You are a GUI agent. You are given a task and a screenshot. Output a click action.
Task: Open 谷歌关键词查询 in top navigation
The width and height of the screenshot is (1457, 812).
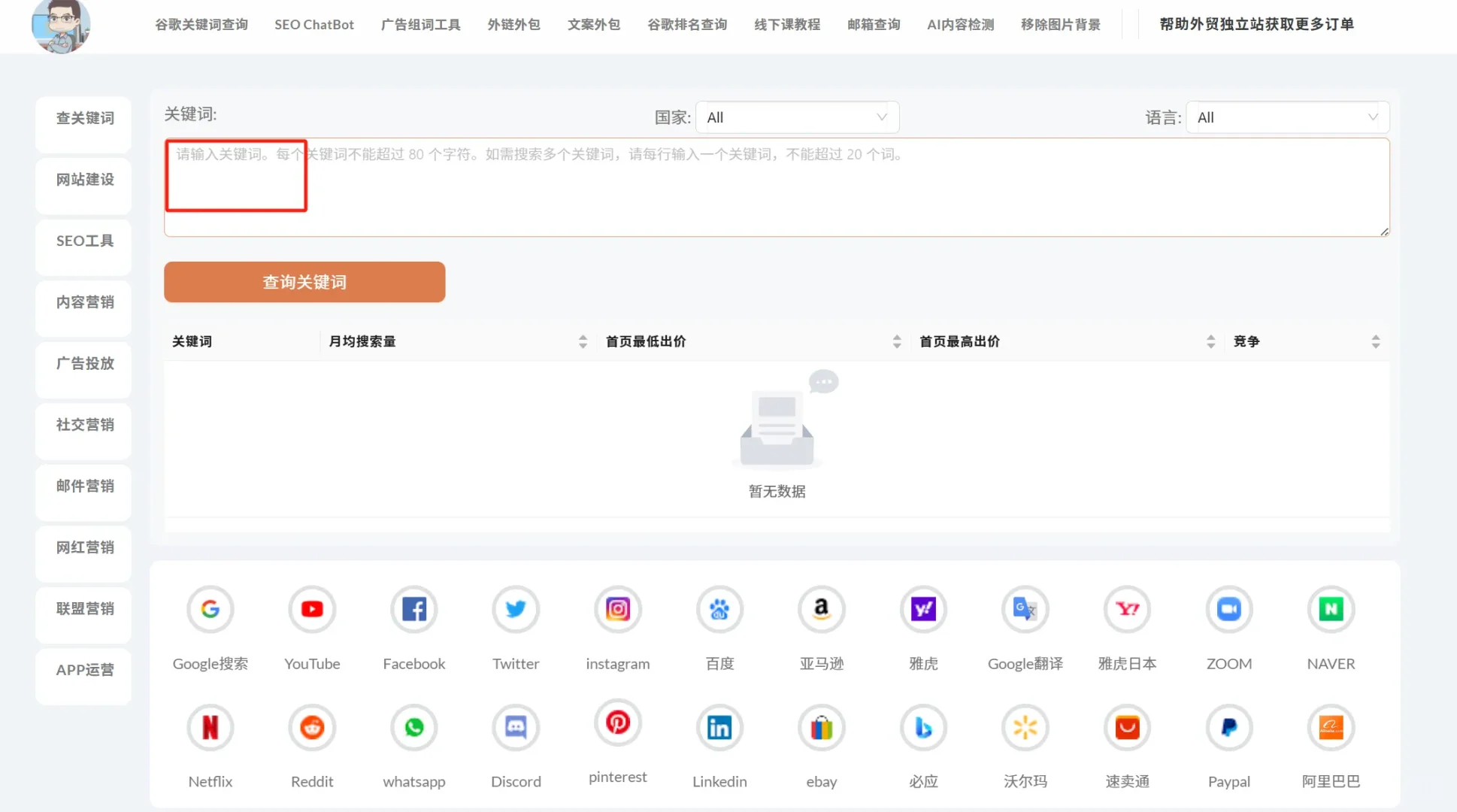pyautogui.click(x=201, y=25)
